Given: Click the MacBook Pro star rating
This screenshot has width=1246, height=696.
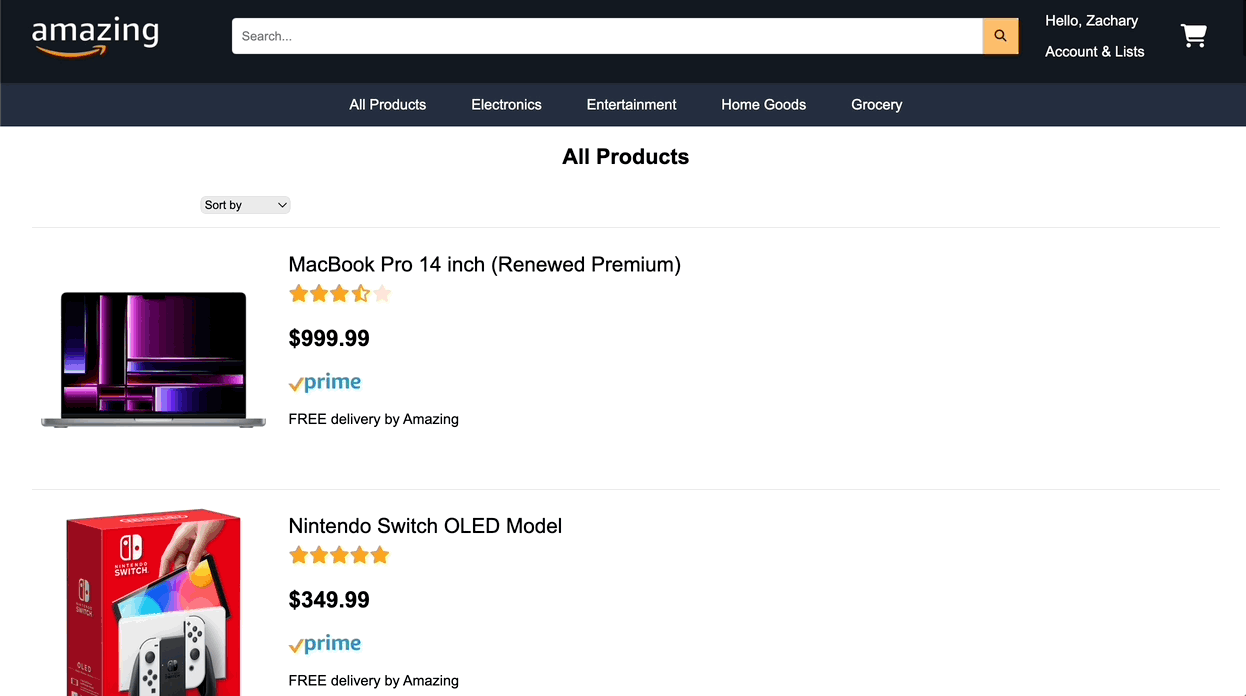Looking at the screenshot, I should [x=339, y=294].
